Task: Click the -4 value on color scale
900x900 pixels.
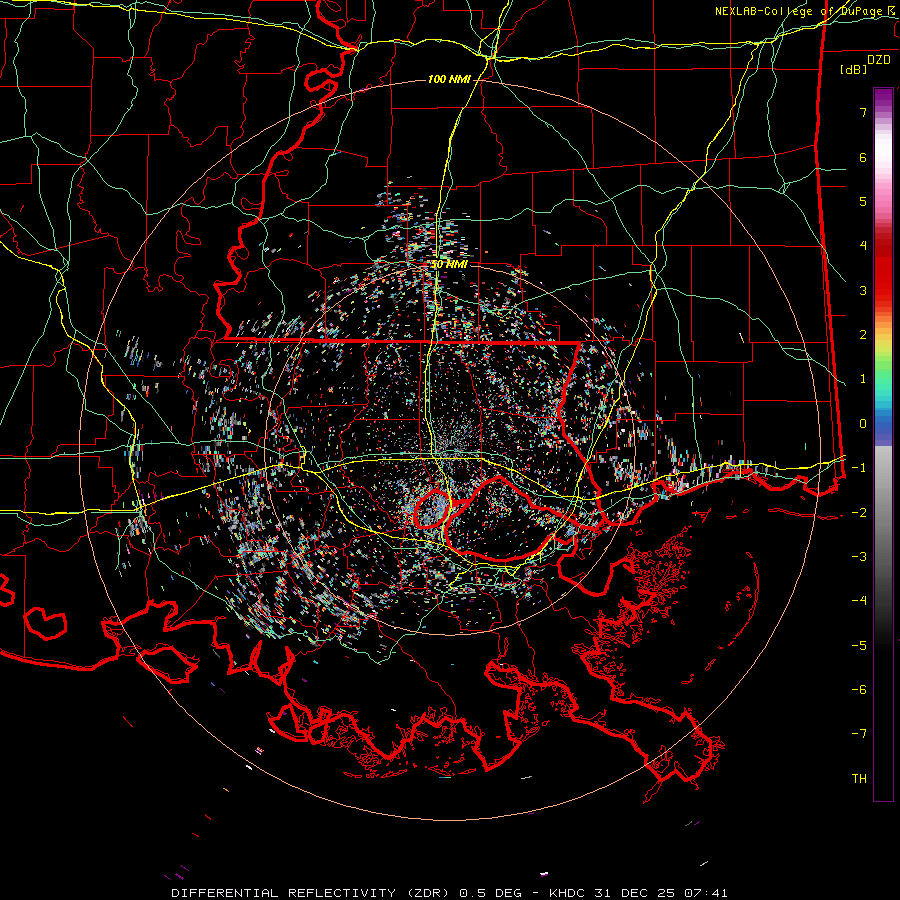Action: click(x=859, y=601)
